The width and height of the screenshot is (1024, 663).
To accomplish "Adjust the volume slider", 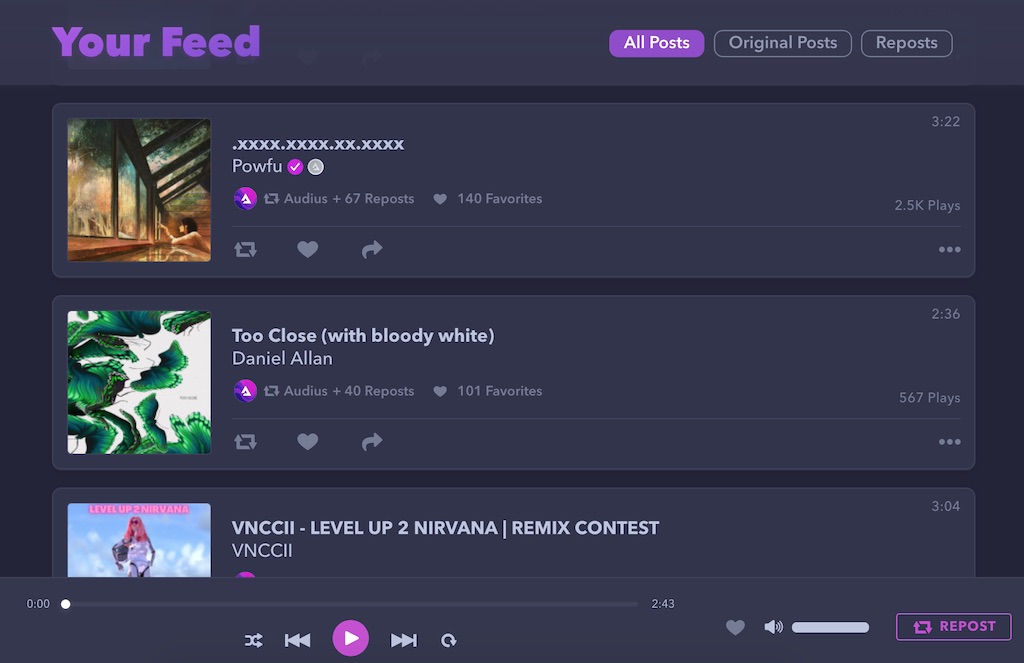I will (x=830, y=627).
